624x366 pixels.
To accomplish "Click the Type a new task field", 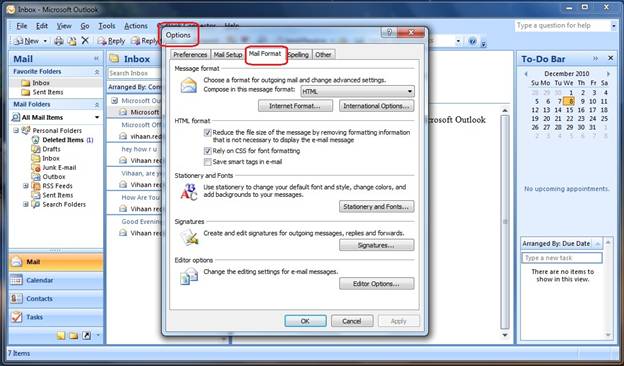I will tap(562, 258).
